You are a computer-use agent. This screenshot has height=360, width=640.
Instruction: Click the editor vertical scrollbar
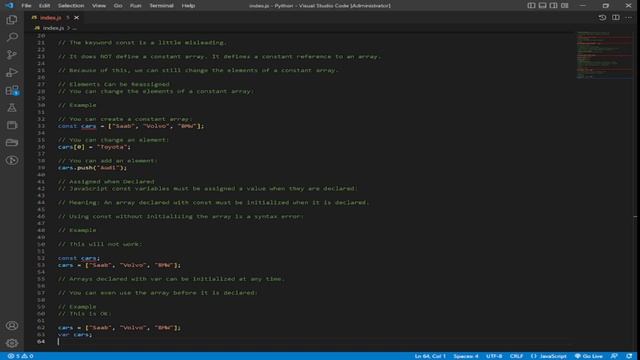[x=636, y=192]
